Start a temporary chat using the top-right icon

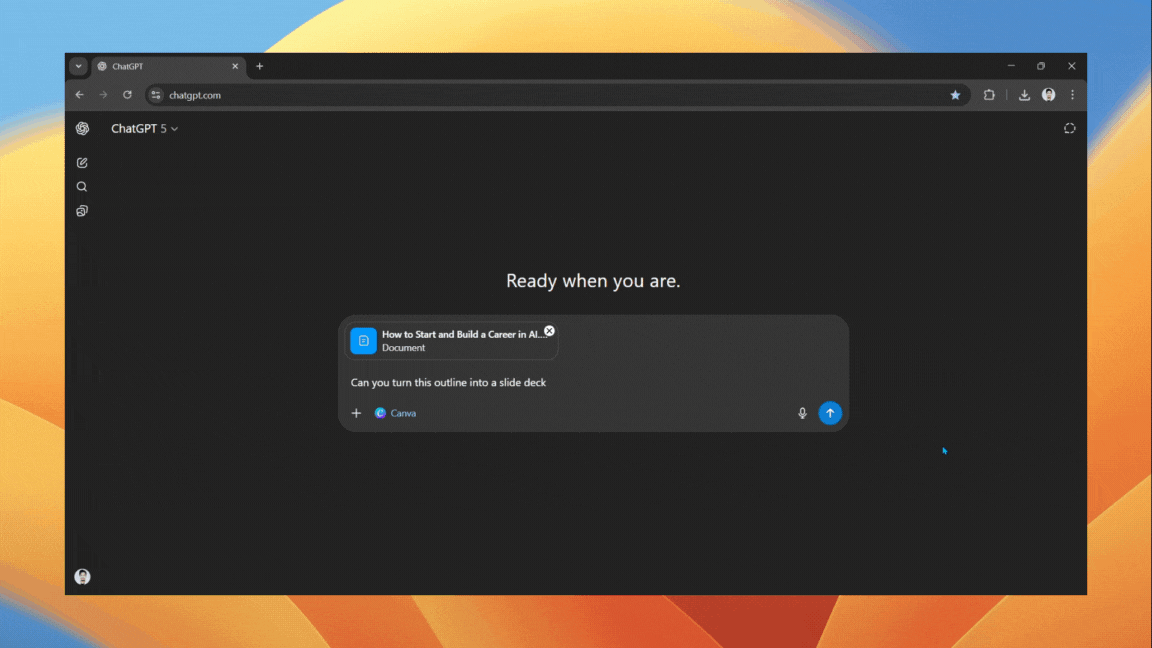(x=1069, y=128)
